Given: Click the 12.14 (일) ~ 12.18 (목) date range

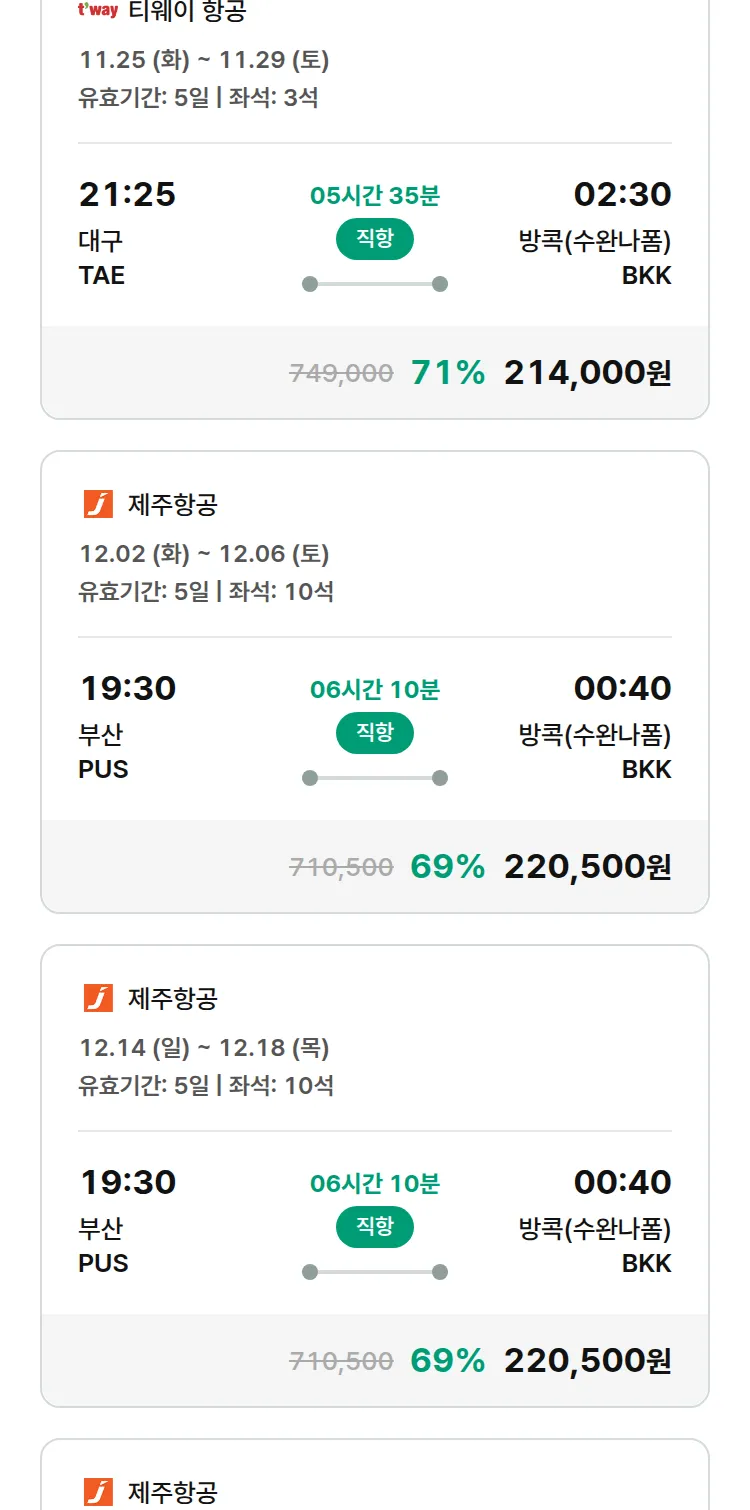Looking at the screenshot, I should (x=204, y=1048).
